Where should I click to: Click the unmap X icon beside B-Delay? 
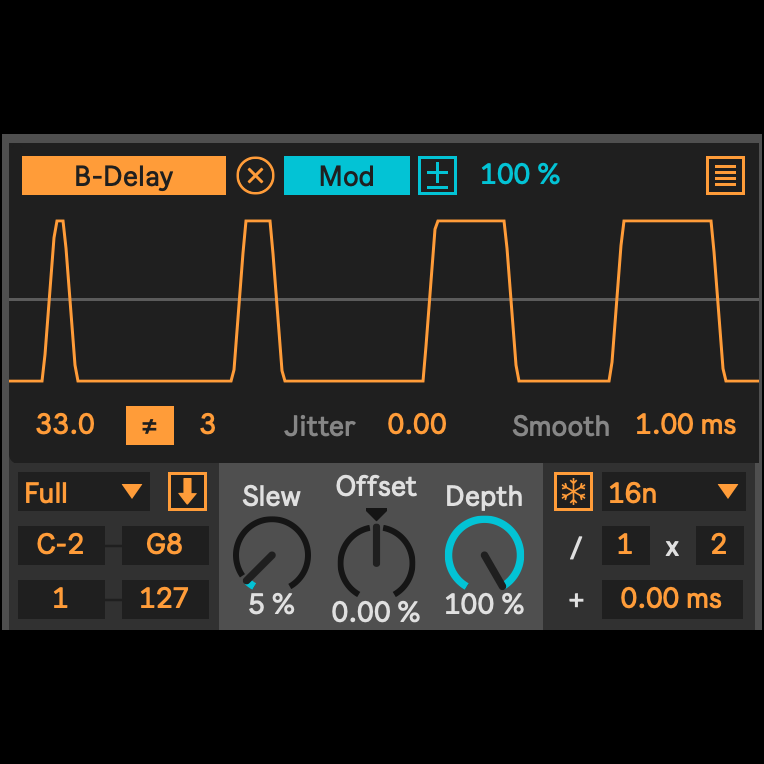click(255, 176)
